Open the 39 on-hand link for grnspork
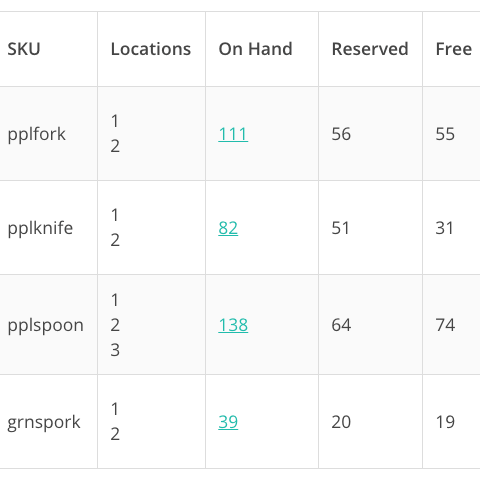Viewport: 480px width, 480px height. [228, 422]
